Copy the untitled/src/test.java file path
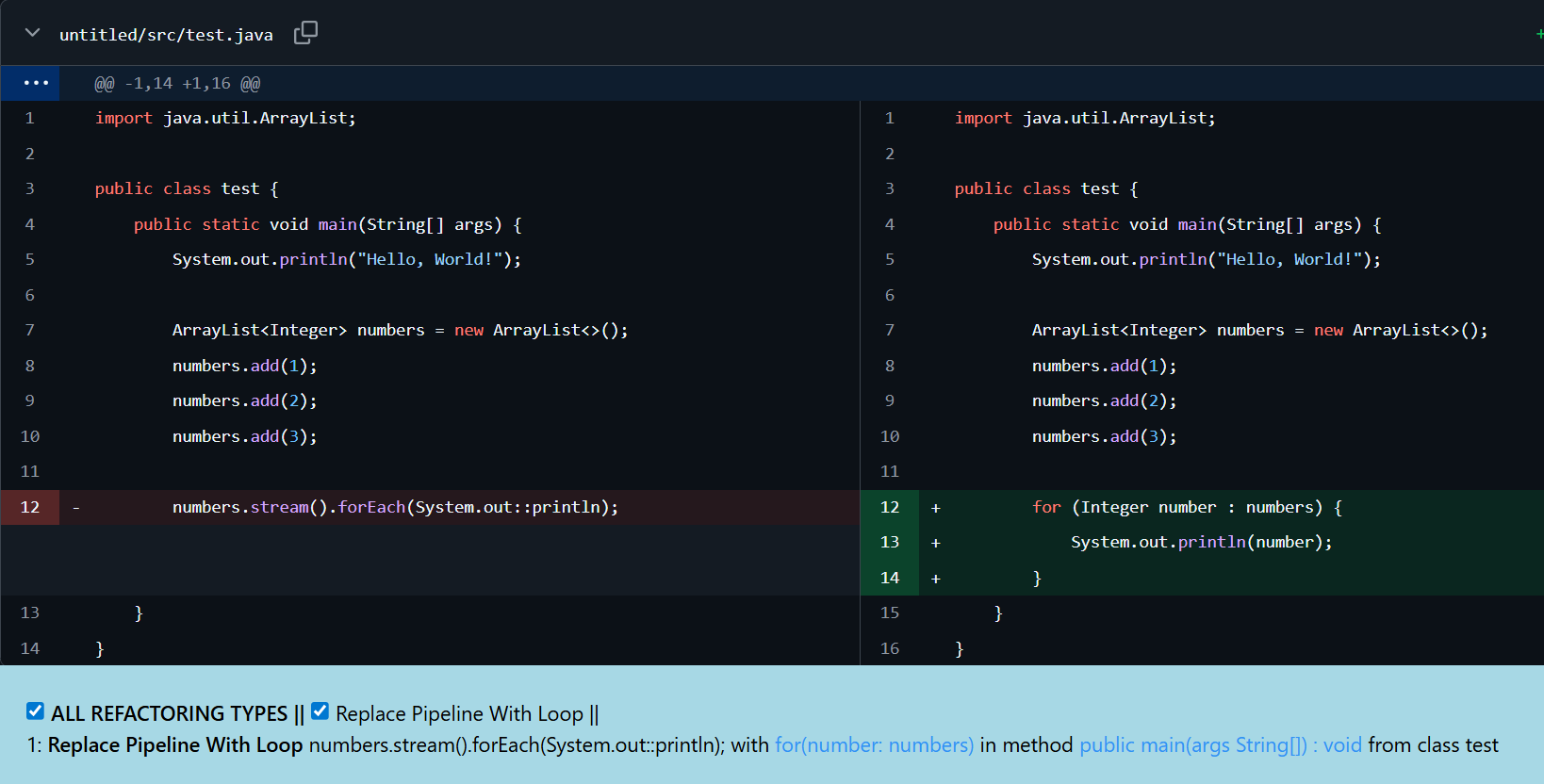Image resolution: width=1544 pixels, height=784 pixels. point(305,33)
